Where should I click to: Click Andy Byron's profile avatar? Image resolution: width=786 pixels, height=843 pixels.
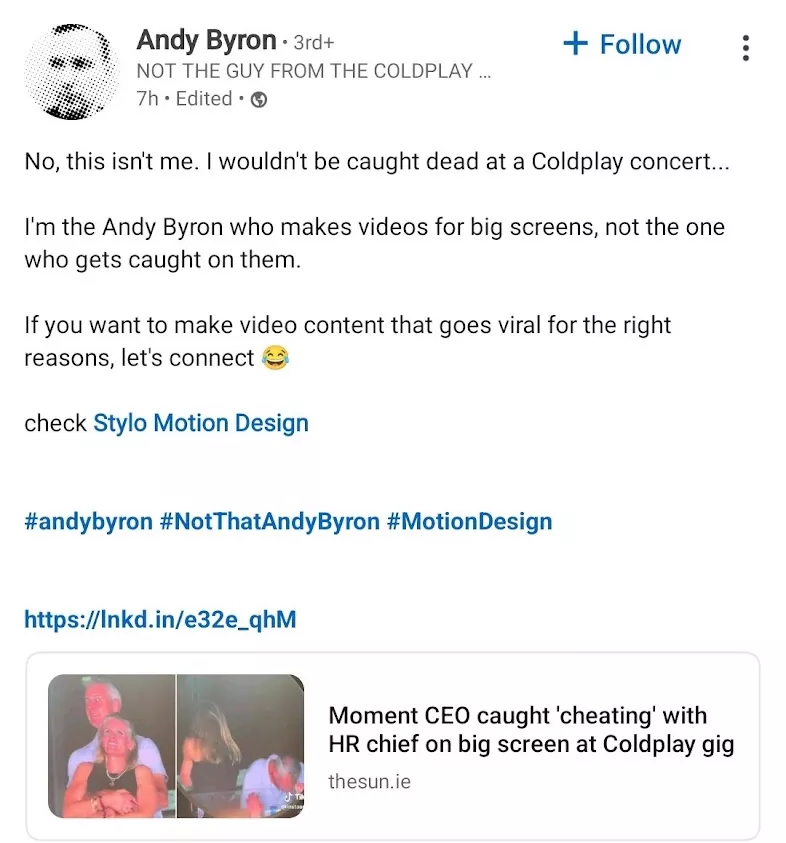pyautogui.click(x=69, y=71)
